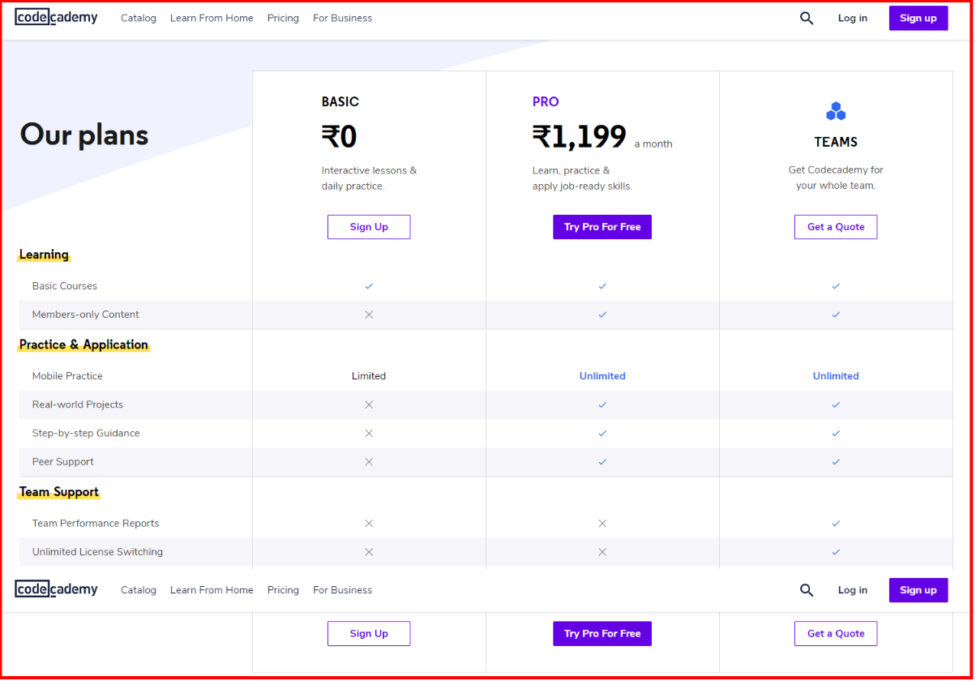Image resolution: width=976 pixels, height=681 pixels.
Task: Click the checkmark for Real-world Projects under PRO
Action: point(602,404)
